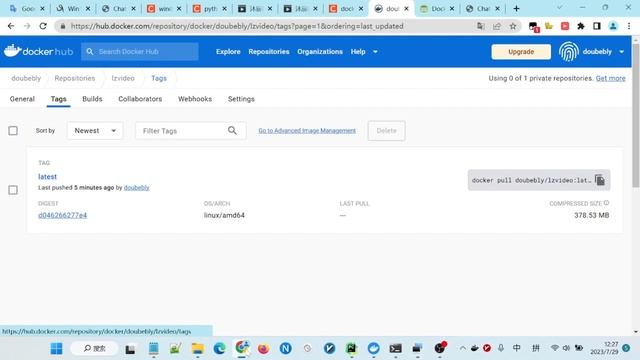Open Chrome tab search dropdown
The image size is (640, 360).
point(560,8)
